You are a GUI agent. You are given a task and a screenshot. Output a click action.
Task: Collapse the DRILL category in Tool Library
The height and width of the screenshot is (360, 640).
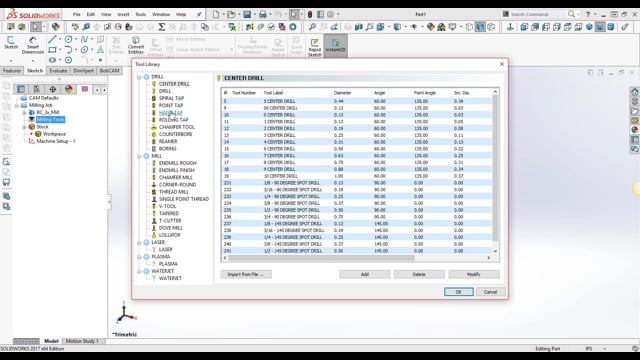(x=139, y=77)
